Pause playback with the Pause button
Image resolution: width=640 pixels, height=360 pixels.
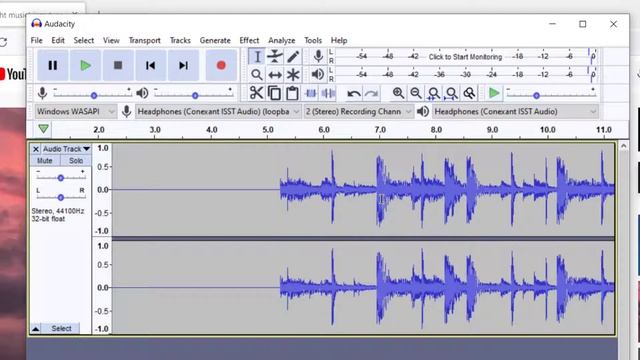(x=53, y=65)
